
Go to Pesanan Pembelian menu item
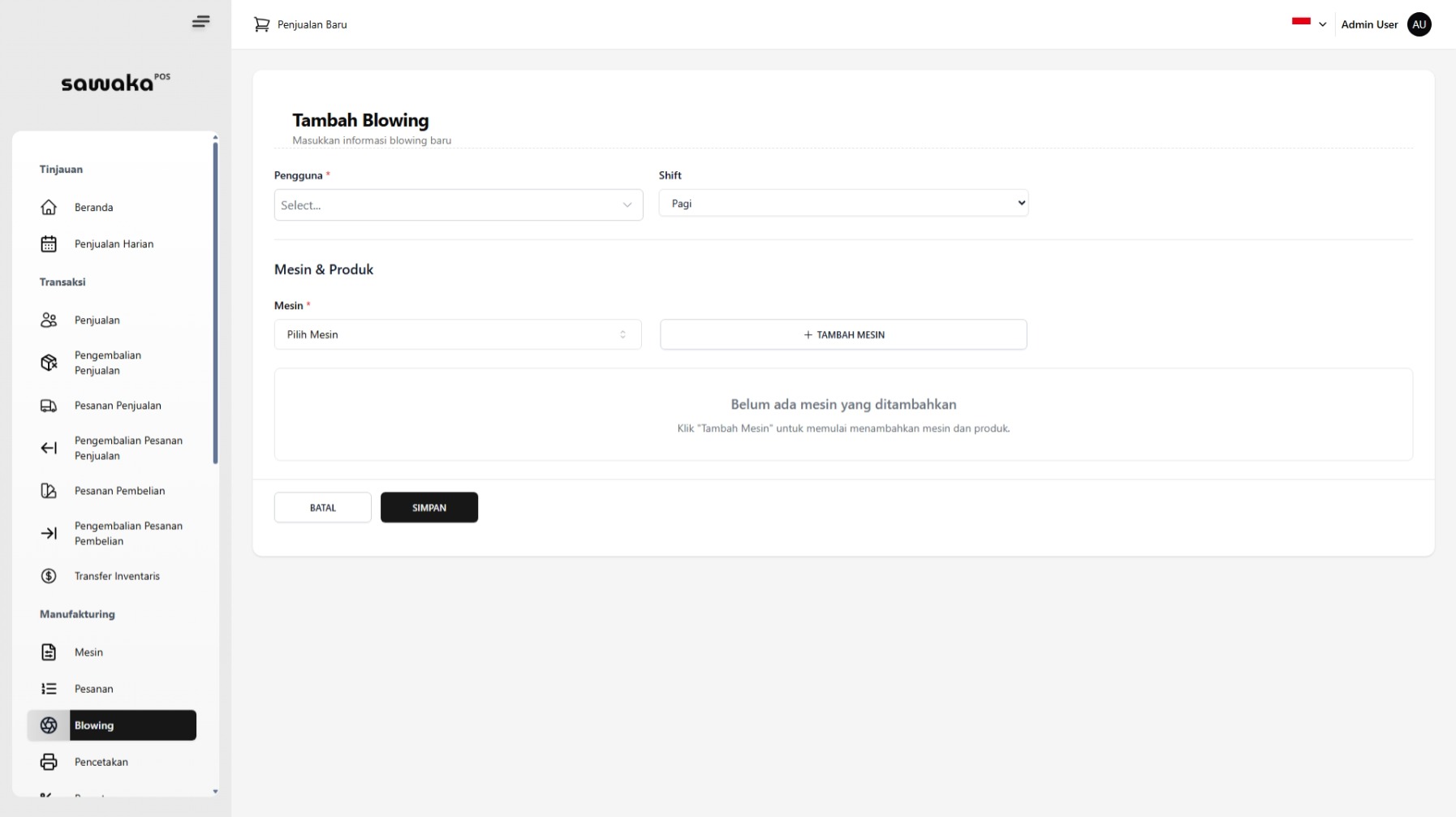(x=119, y=491)
